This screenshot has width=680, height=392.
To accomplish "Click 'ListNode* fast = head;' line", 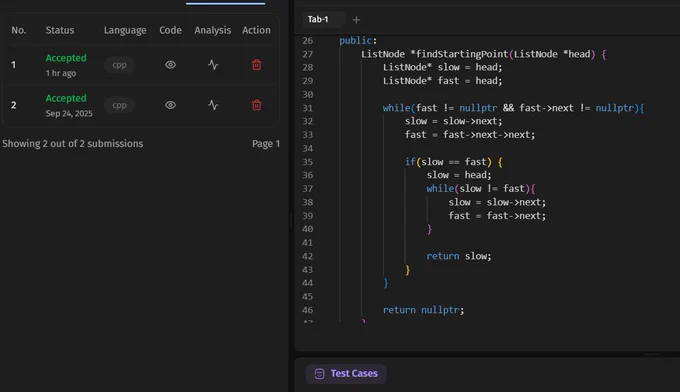I will (x=442, y=81).
